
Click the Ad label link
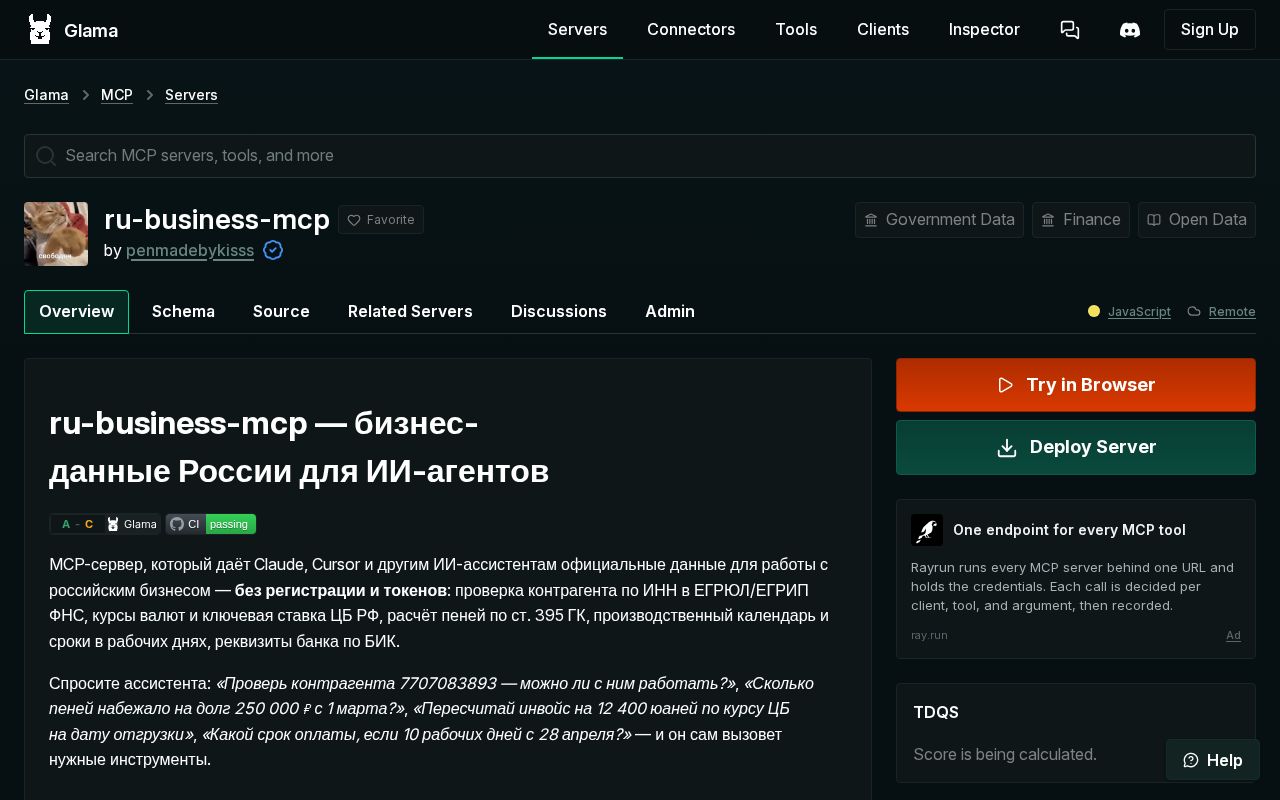1234,636
